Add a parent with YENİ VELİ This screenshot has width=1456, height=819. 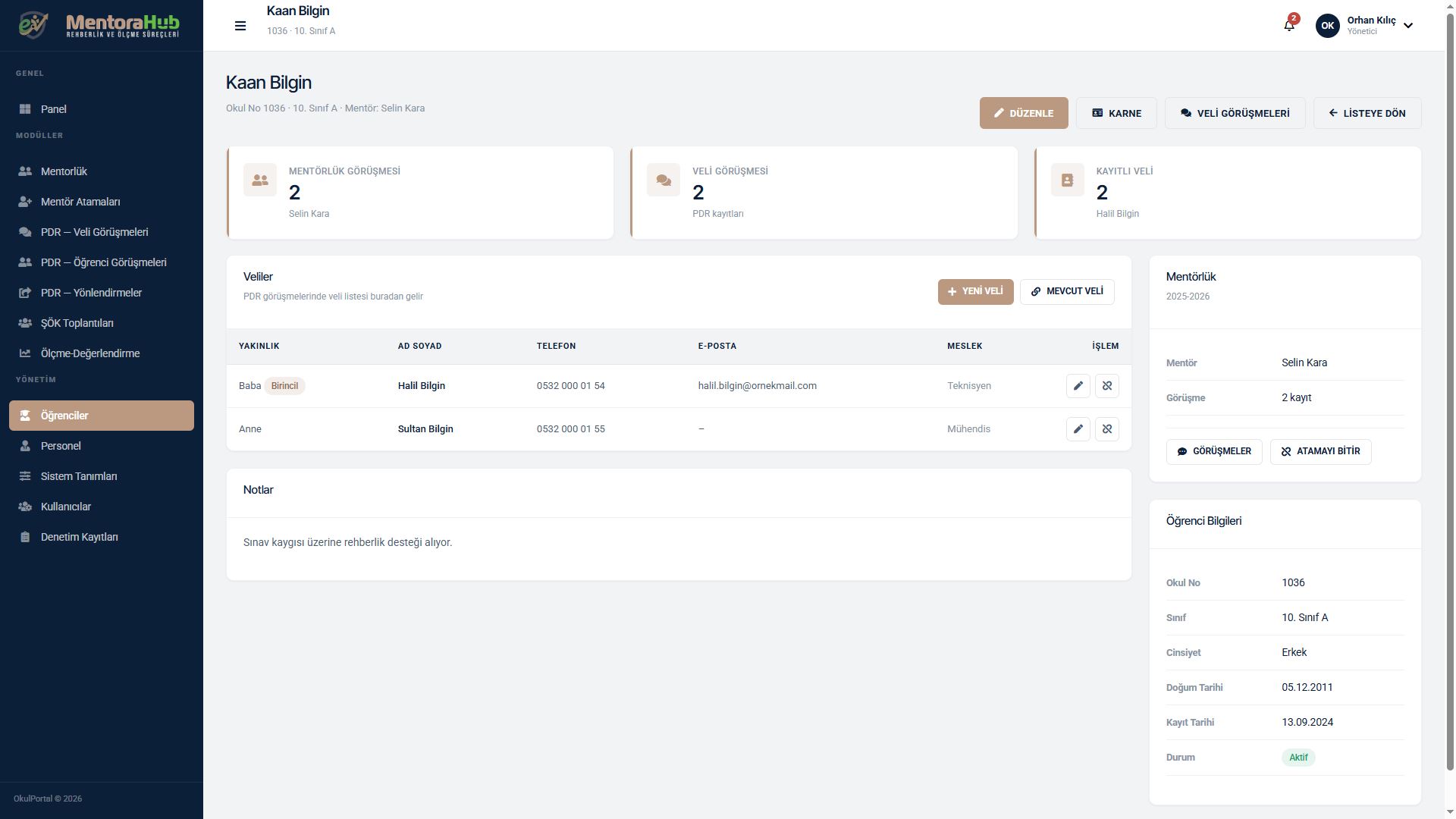(975, 292)
